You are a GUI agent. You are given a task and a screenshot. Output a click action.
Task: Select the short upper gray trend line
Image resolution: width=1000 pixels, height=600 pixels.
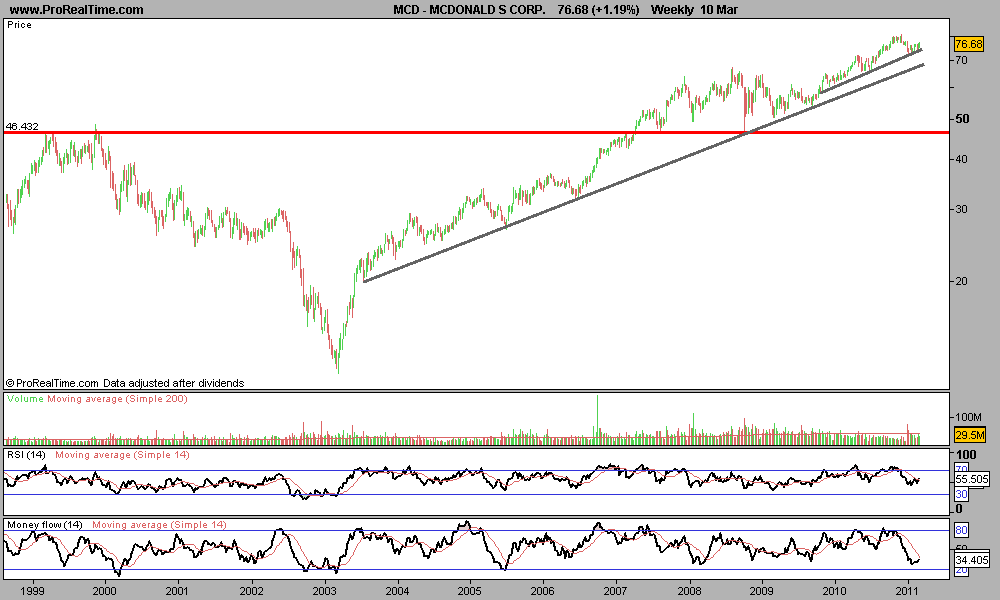click(871, 71)
